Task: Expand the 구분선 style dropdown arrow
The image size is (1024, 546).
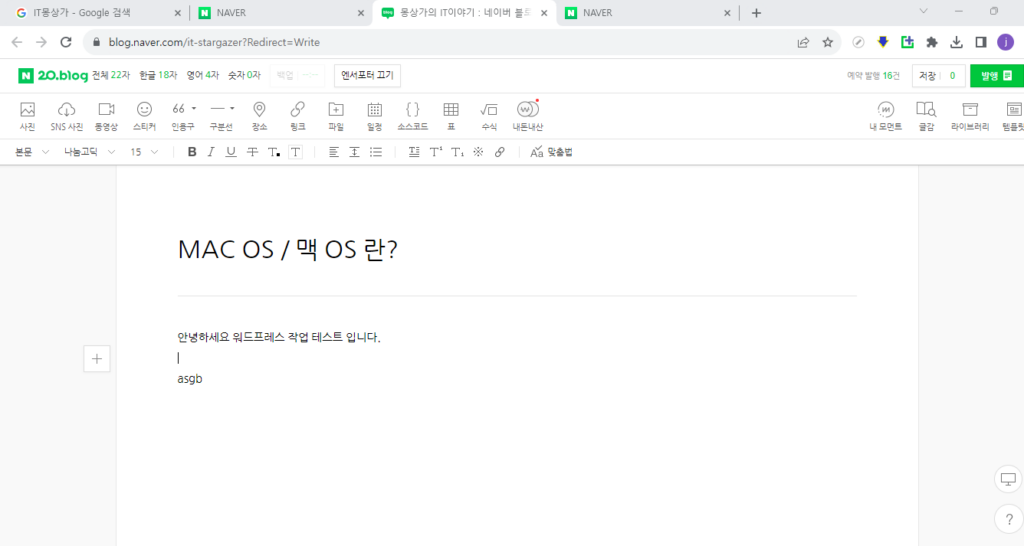Action: (232, 108)
